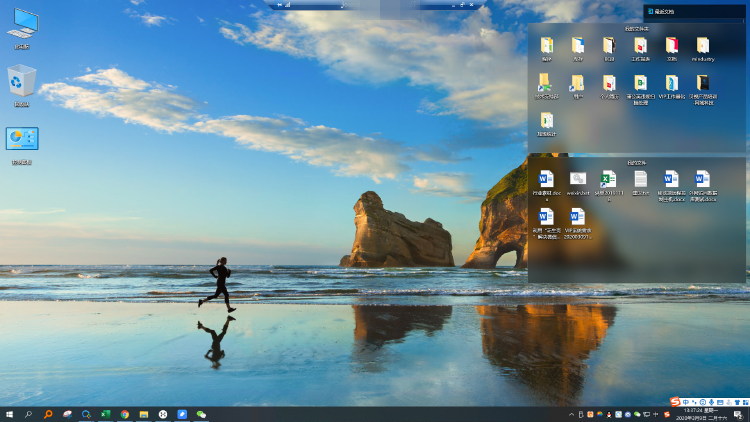
Task: Open the Control Panel desktop icon
Action: coord(22,145)
